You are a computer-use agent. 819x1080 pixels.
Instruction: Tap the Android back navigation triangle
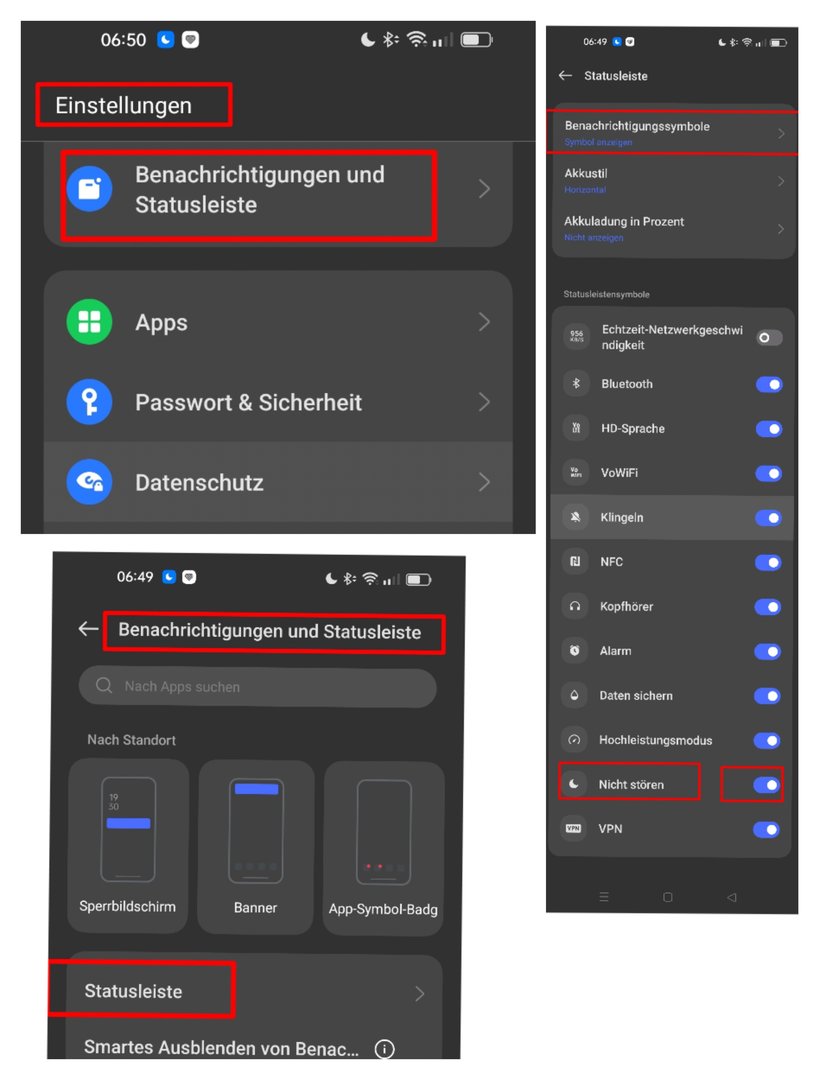pyautogui.click(x=732, y=897)
